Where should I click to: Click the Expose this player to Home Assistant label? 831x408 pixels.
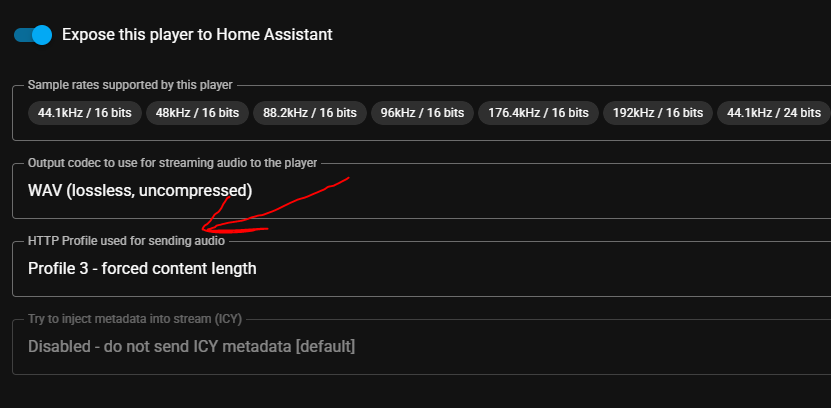coord(197,34)
